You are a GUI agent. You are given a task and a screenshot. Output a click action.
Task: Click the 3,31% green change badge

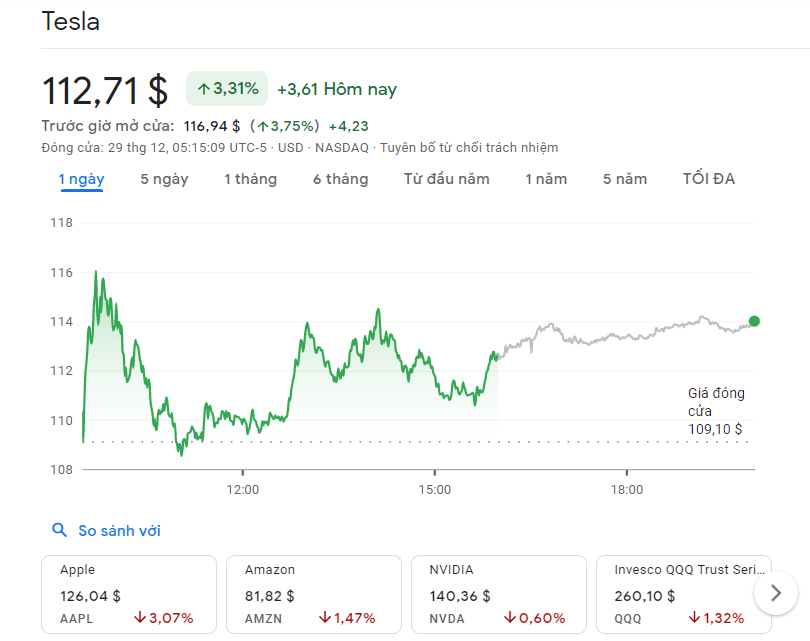pos(227,88)
